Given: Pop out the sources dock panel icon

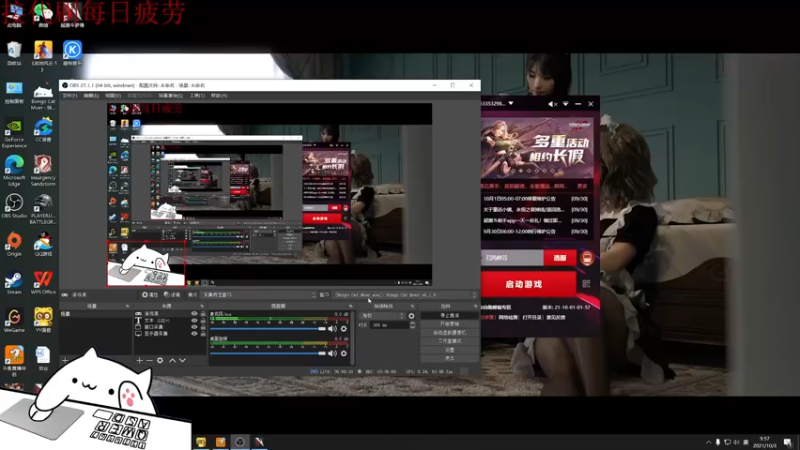Looking at the screenshot, I should pyautogui.click(x=202, y=306).
